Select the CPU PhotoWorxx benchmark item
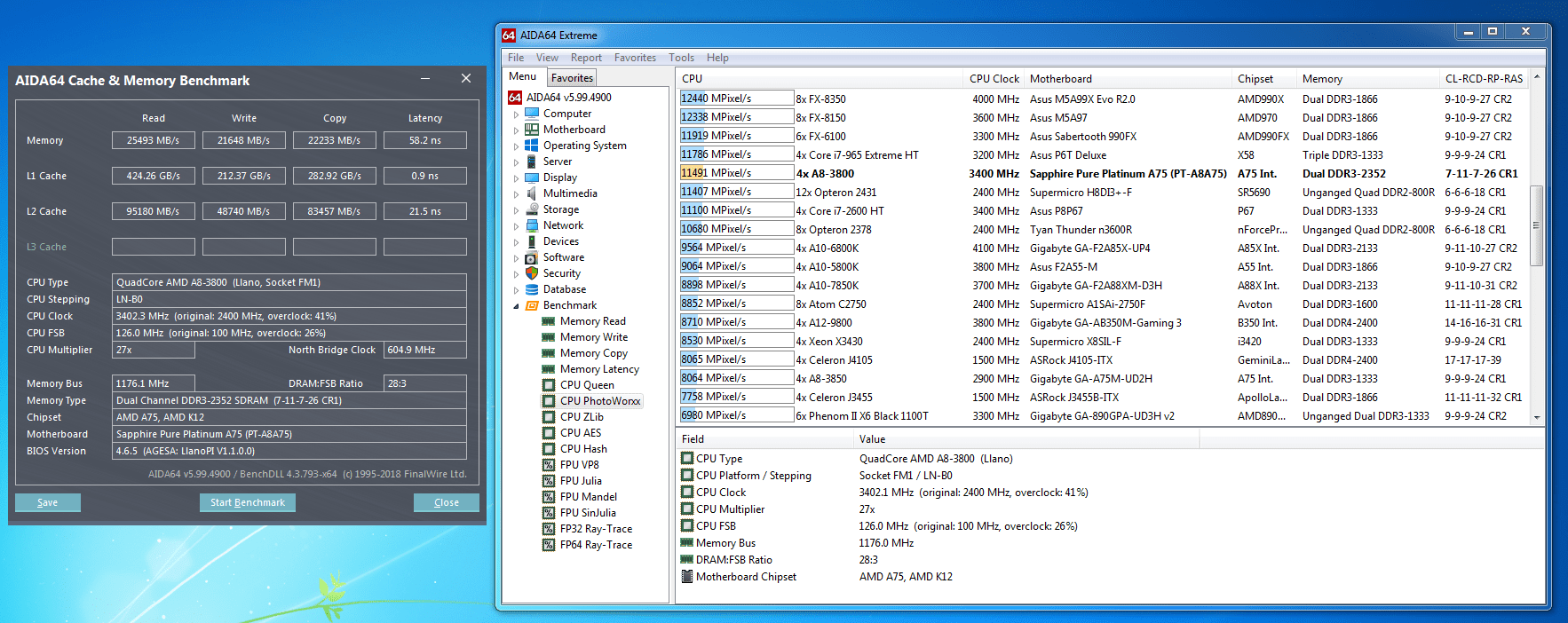1568x623 pixels. tap(592, 401)
